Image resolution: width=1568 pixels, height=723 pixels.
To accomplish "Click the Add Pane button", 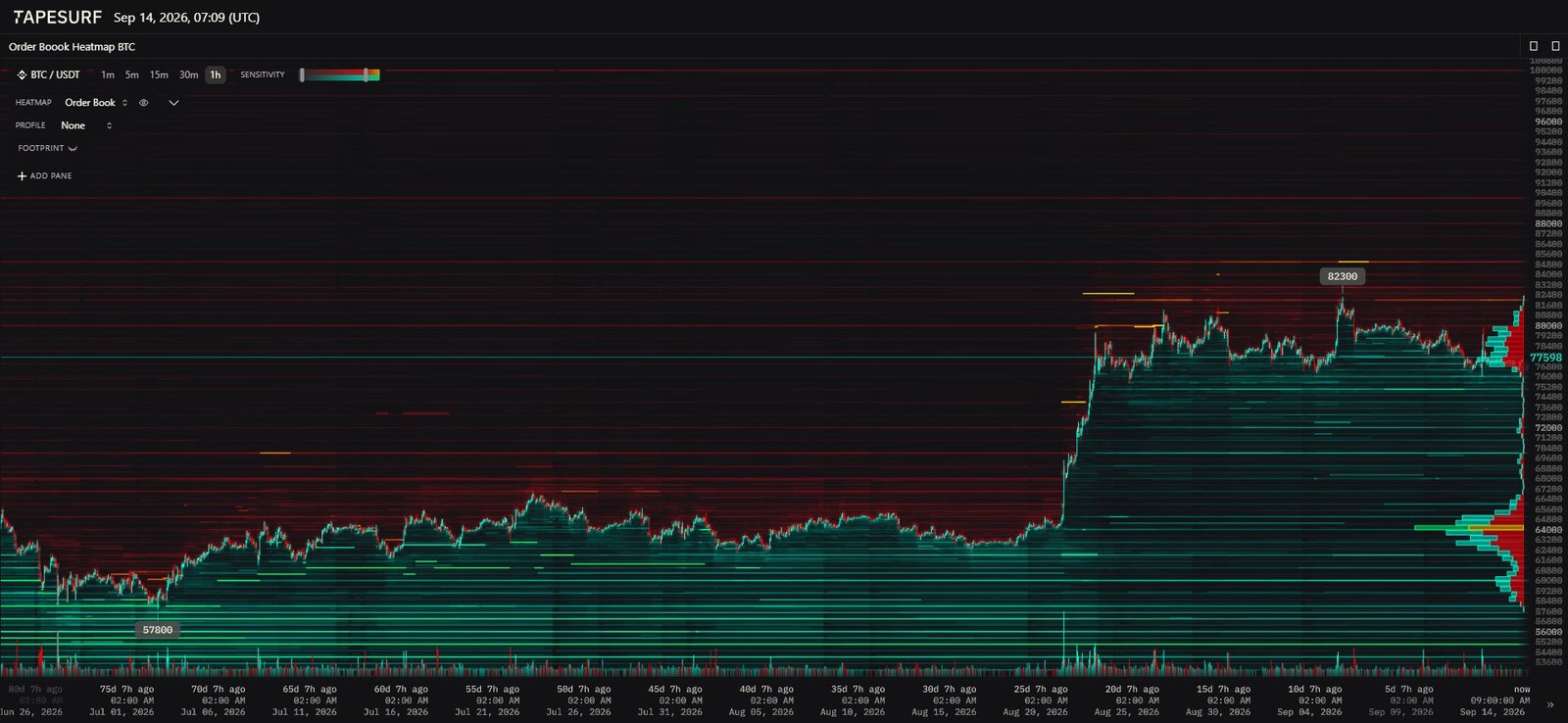I will pos(44,176).
